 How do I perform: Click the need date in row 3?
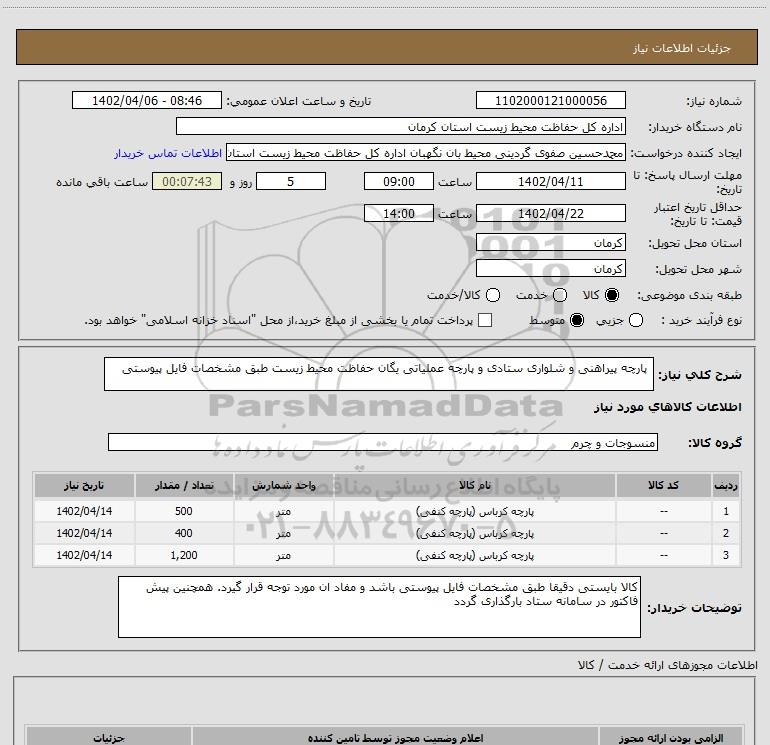(84, 555)
